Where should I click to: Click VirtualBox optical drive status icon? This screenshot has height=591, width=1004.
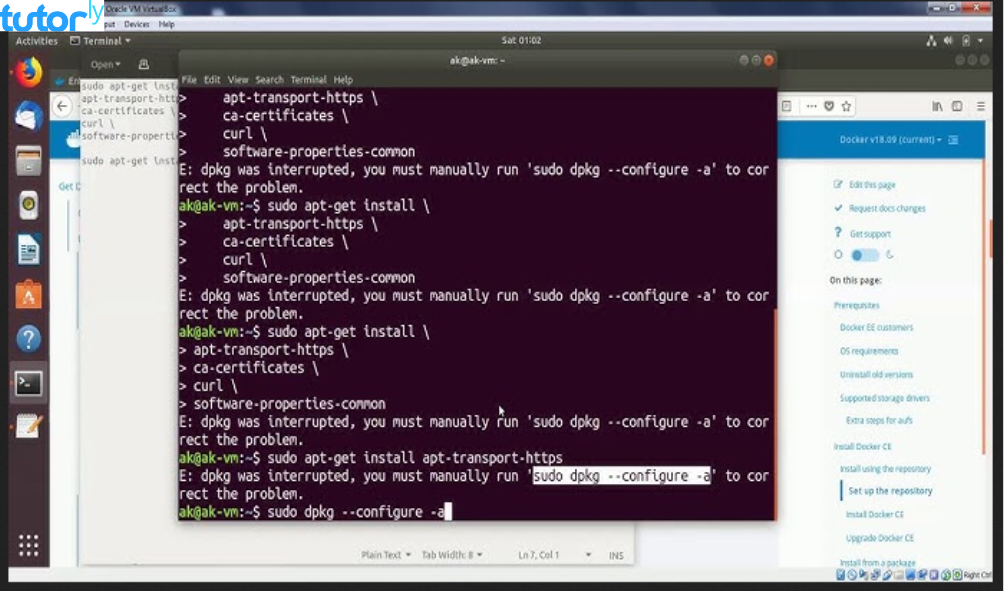852,574
